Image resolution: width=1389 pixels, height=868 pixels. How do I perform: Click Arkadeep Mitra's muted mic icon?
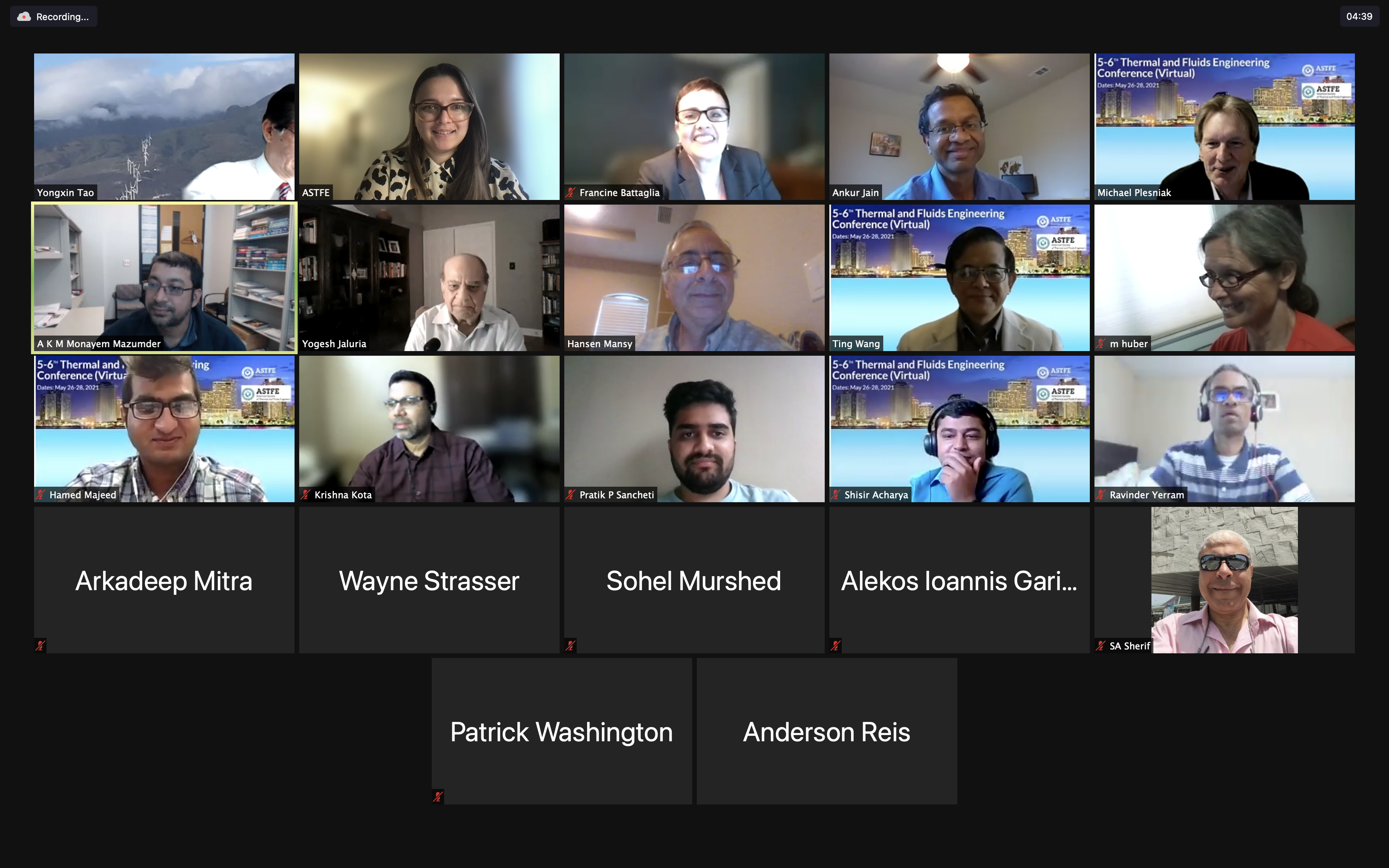40,646
